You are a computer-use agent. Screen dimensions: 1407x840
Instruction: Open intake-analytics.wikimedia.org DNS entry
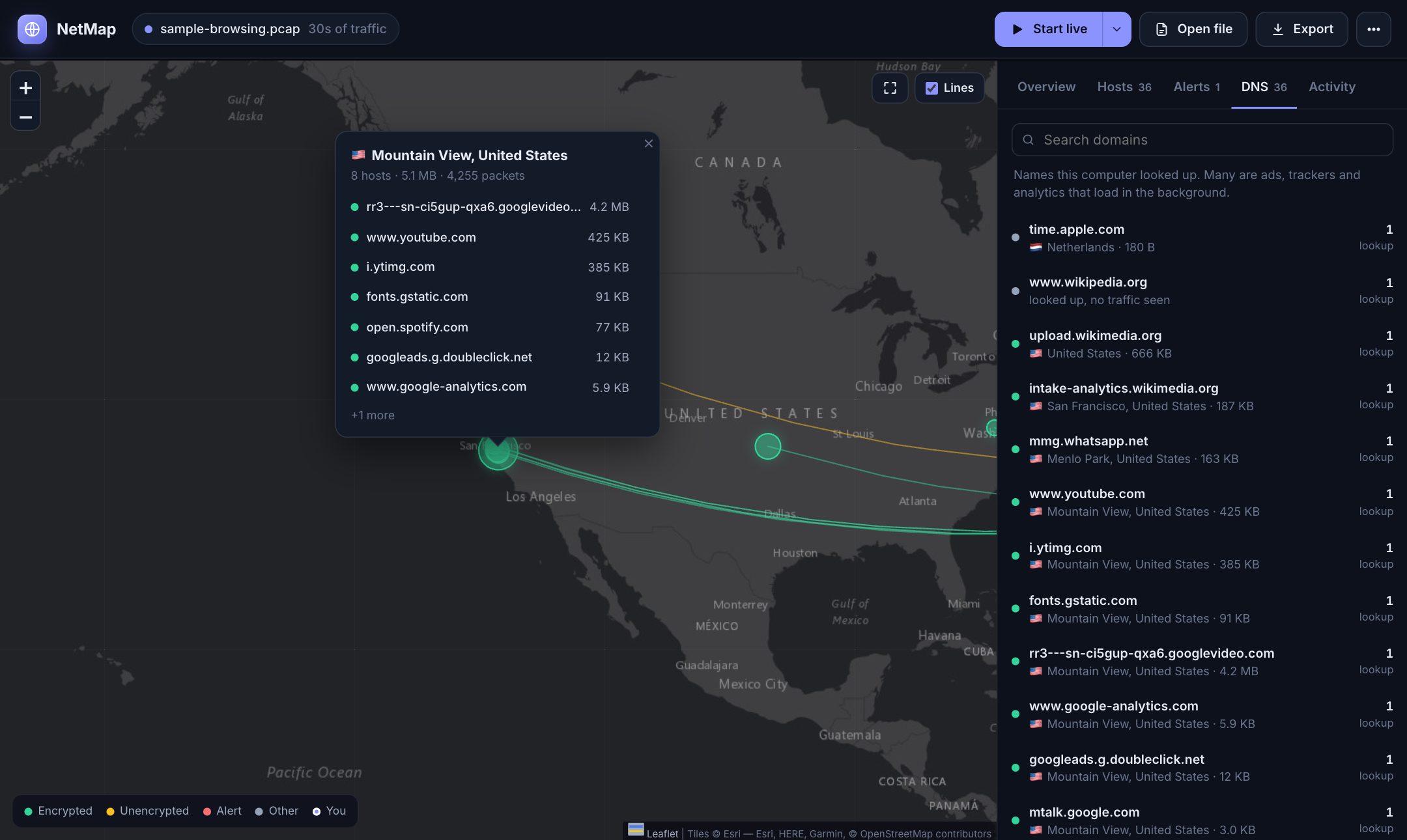pos(1202,397)
